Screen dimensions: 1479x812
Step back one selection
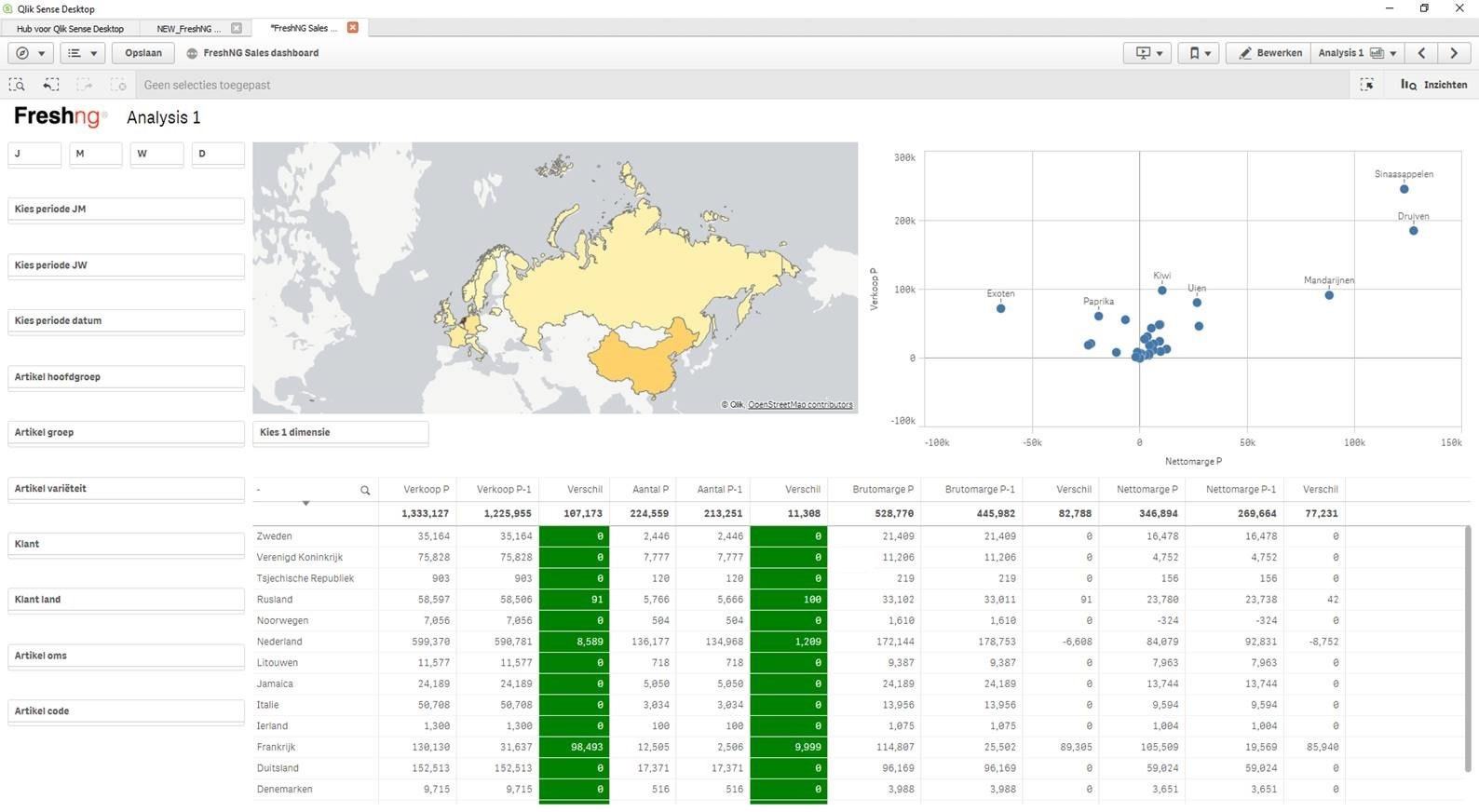51,85
